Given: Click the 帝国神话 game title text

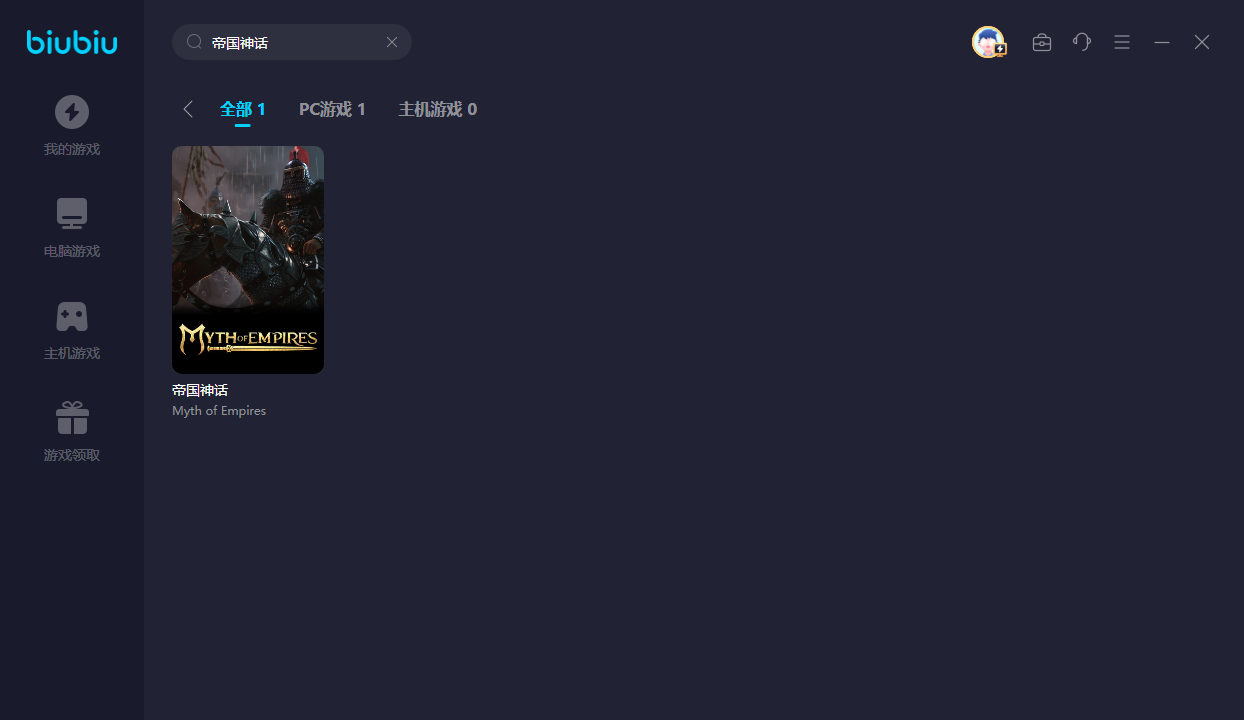Looking at the screenshot, I should point(200,390).
